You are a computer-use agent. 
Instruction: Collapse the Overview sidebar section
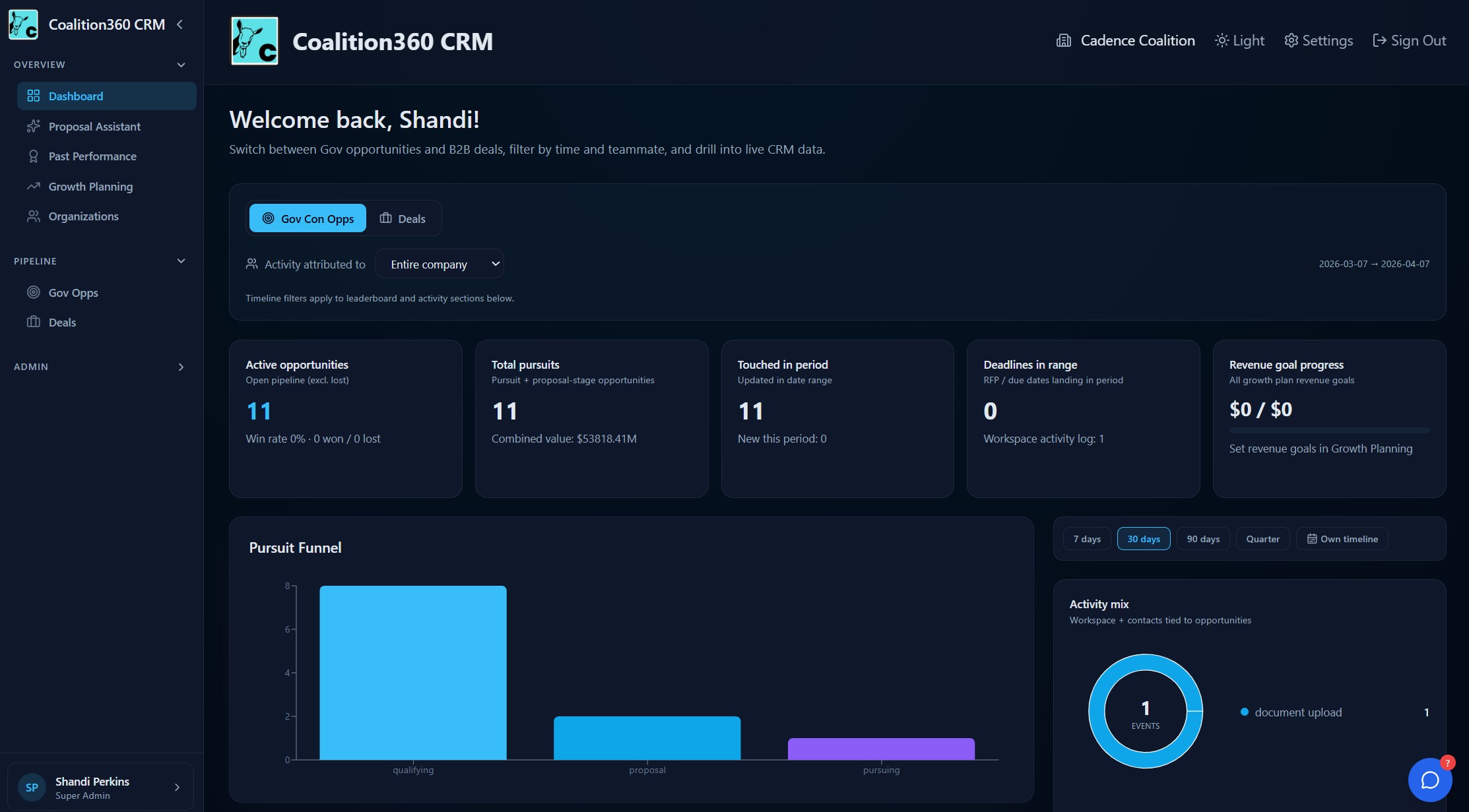(x=181, y=65)
